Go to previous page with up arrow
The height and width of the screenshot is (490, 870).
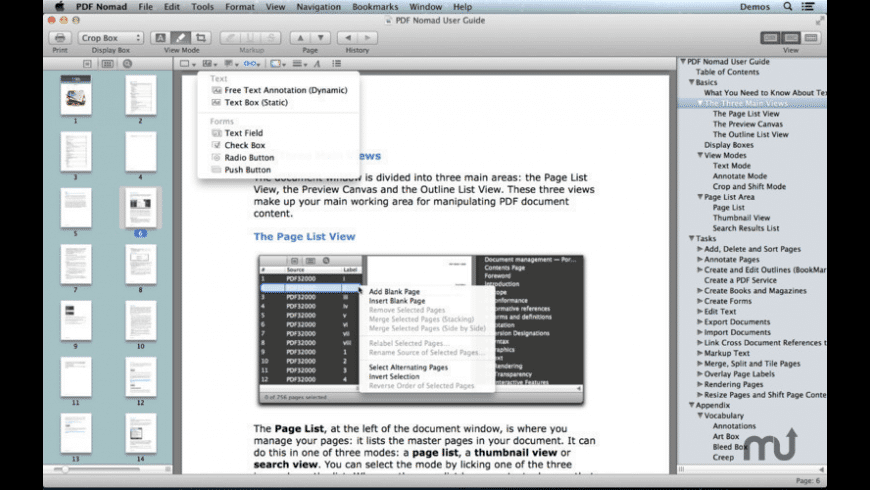pos(300,38)
